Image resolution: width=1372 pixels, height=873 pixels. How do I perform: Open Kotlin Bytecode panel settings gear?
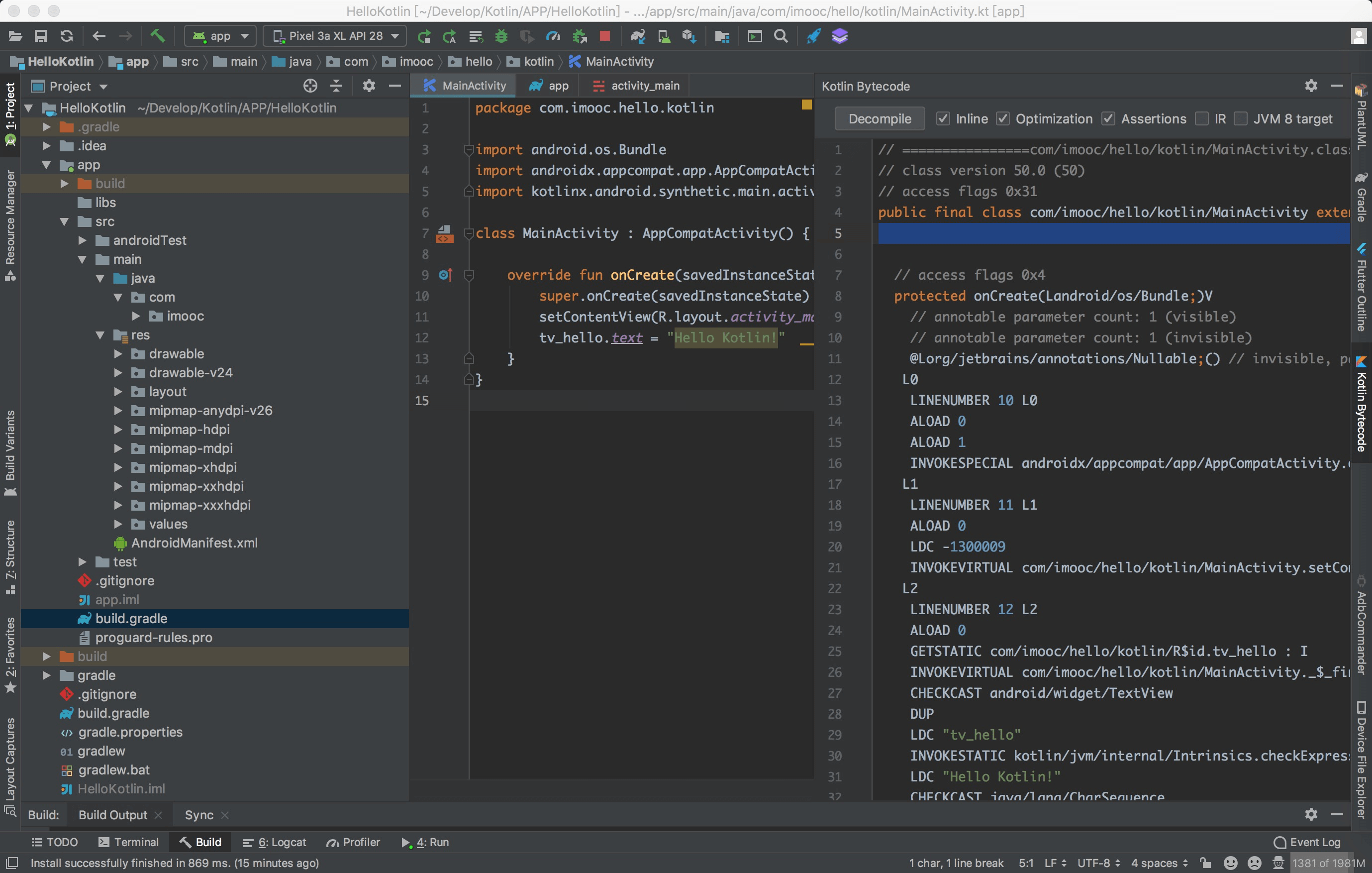coord(1311,86)
